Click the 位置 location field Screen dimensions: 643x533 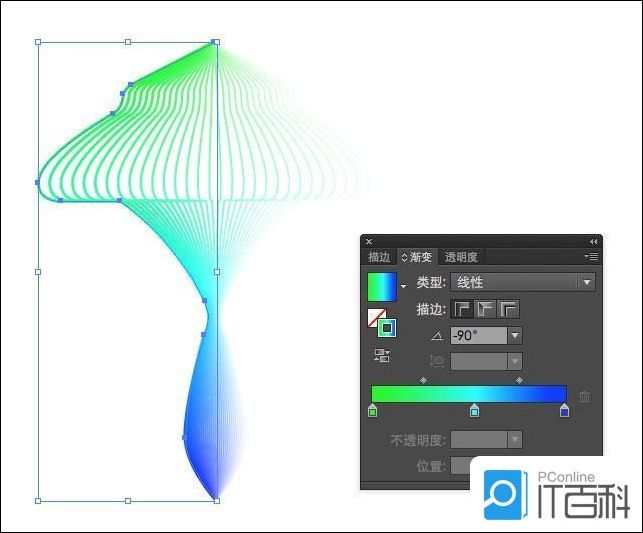(461, 466)
